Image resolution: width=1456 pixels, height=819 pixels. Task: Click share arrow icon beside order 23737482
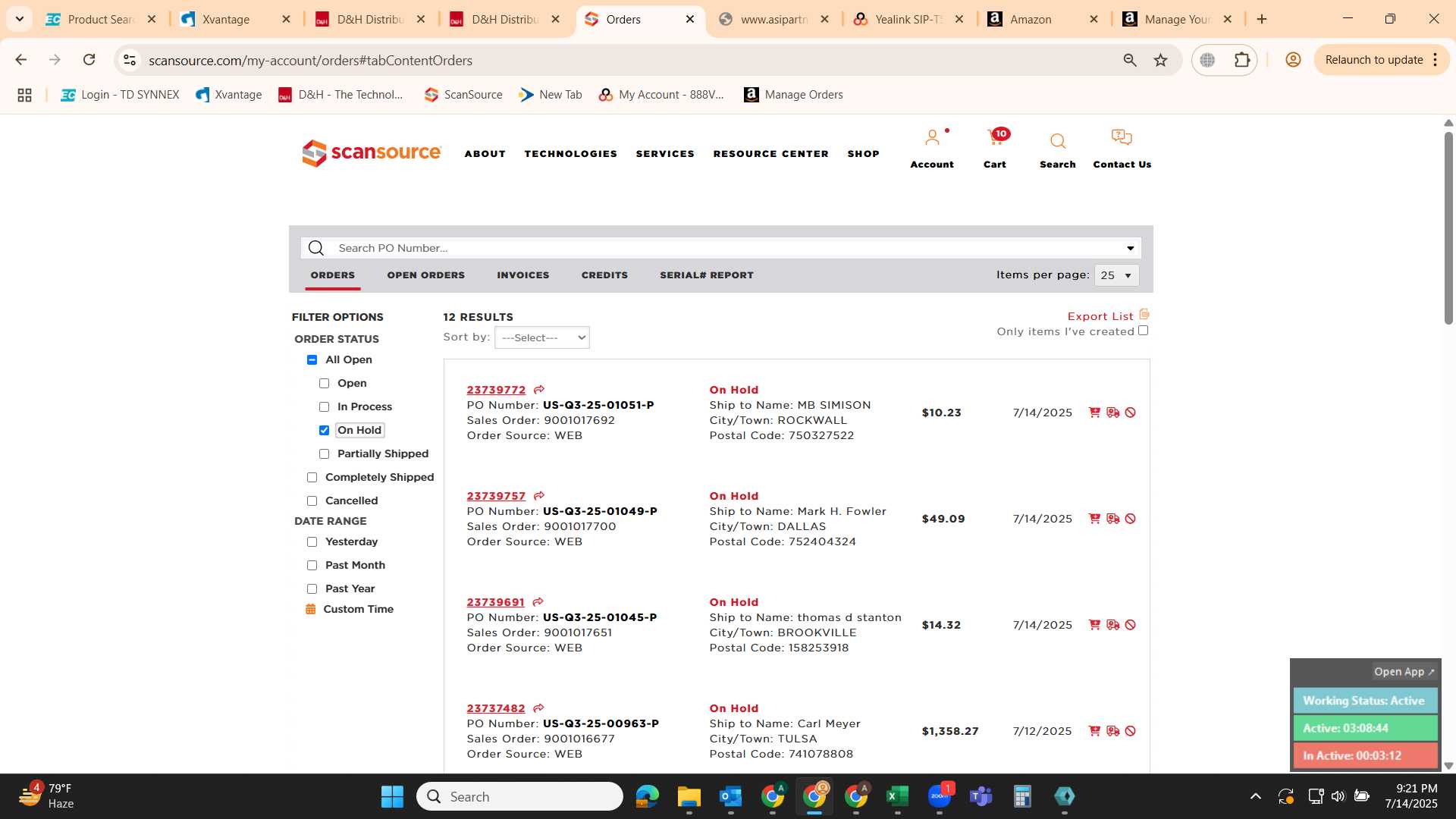pos(538,708)
